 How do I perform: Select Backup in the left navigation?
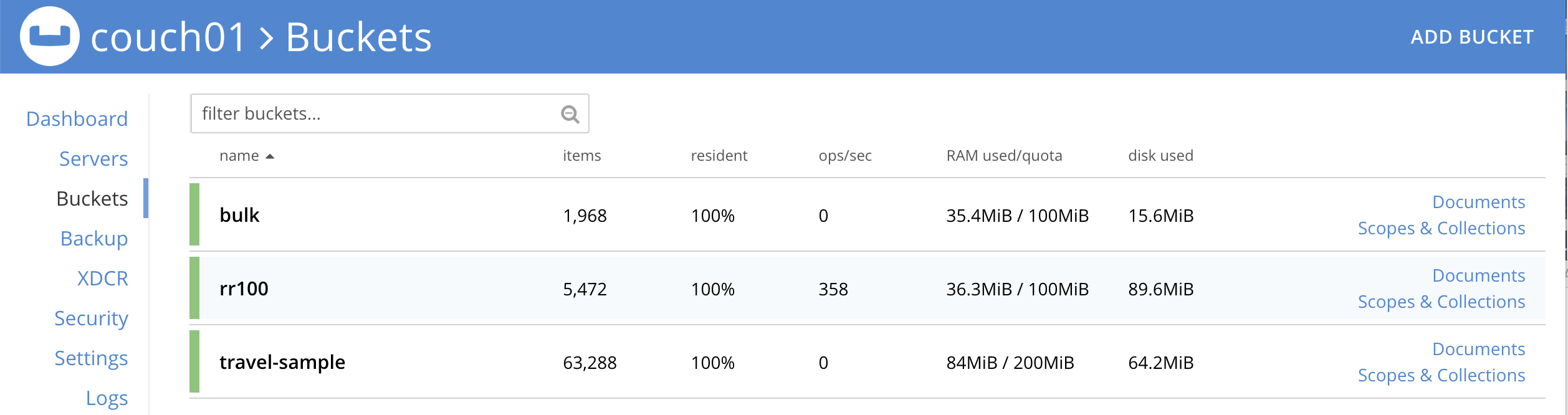[x=93, y=238]
